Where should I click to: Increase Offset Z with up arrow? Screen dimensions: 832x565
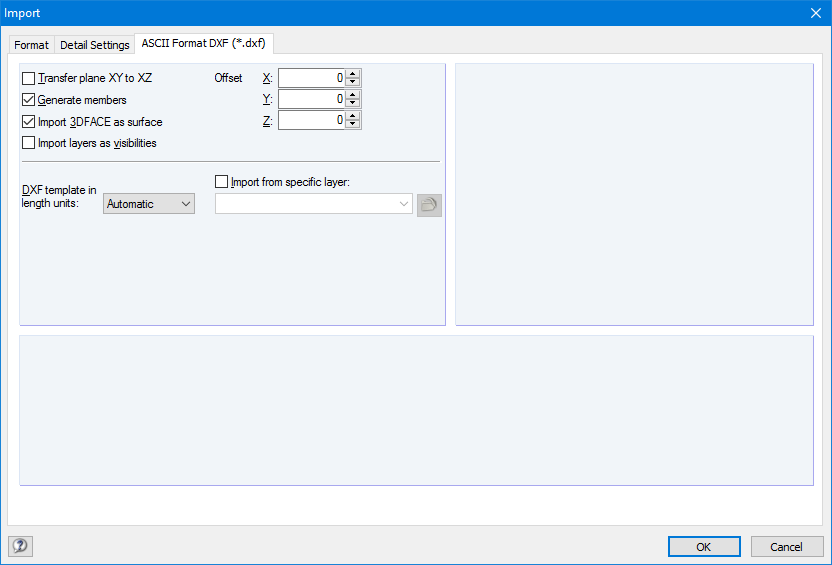click(x=353, y=116)
